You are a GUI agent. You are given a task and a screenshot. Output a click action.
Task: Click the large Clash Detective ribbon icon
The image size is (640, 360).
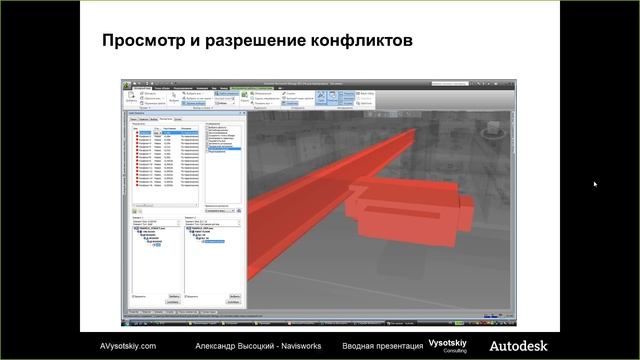pos(321,98)
